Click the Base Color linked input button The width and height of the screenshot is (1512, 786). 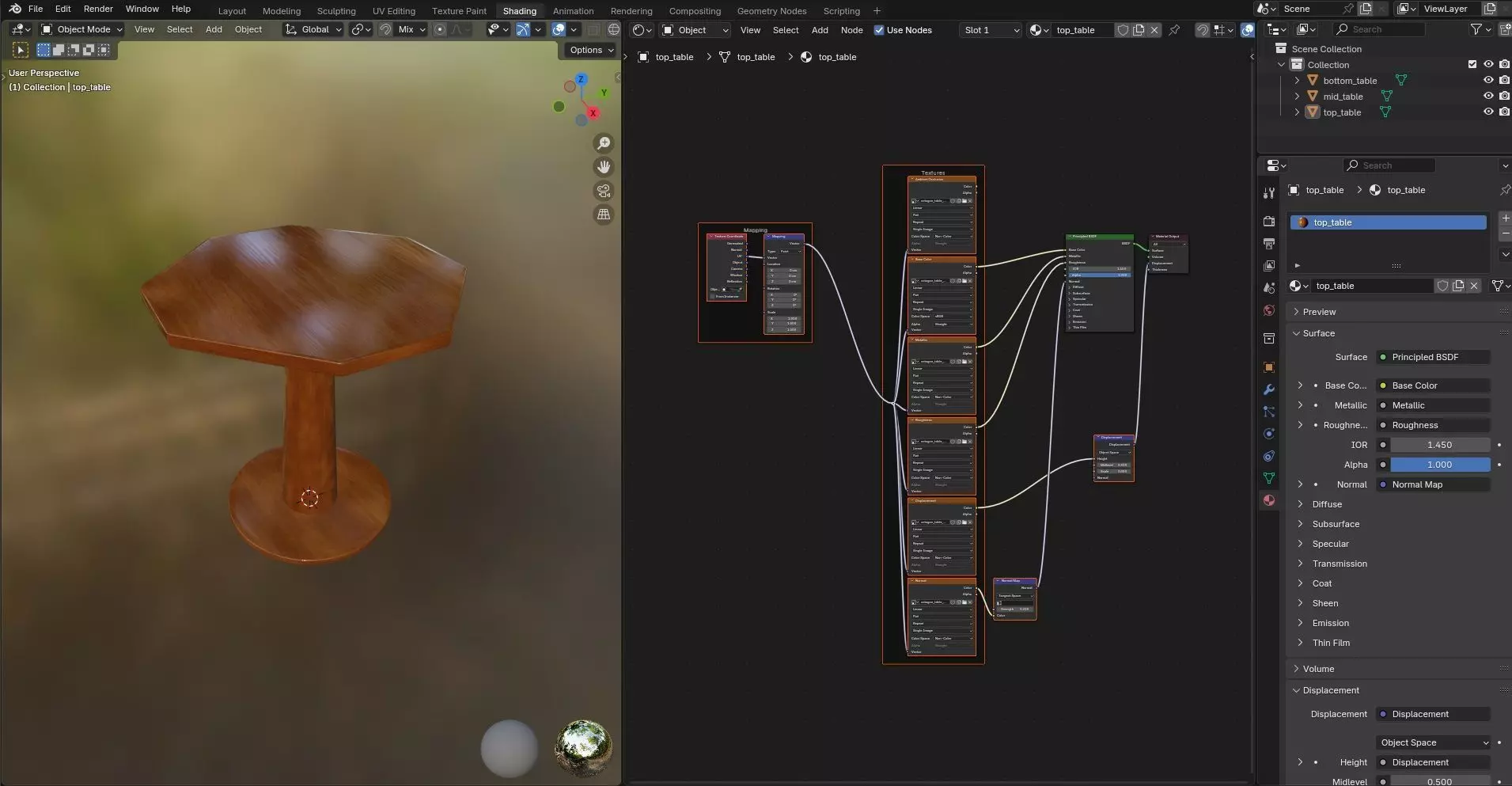[1434, 385]
